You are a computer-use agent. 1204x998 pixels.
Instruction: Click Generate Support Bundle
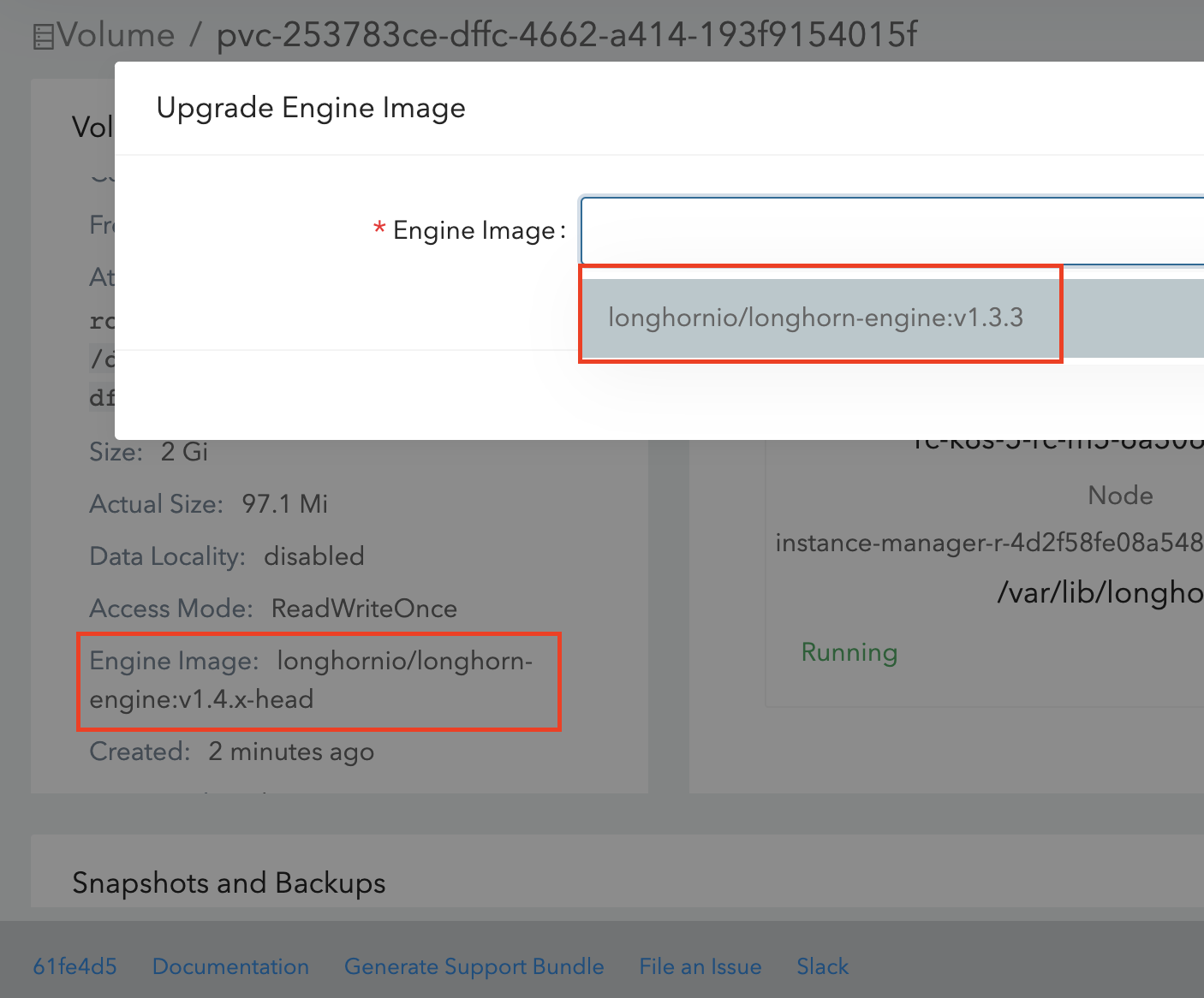[474, 966]
